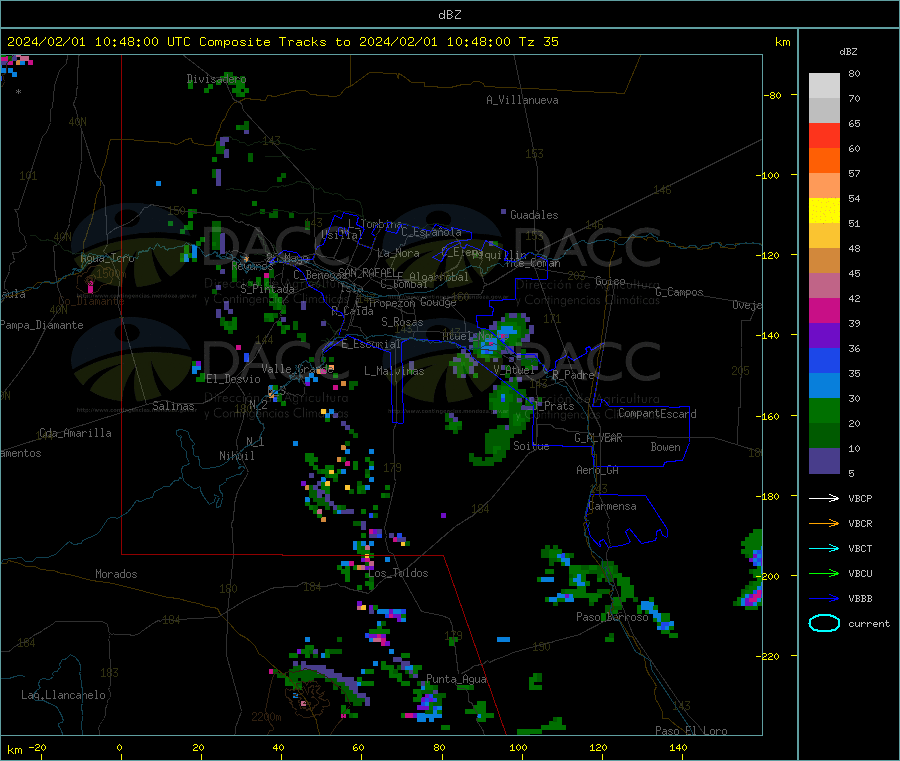Click the 'Valle_Grande' place label
Viewport: 900px width, 761px height.
tap(297, 368)
